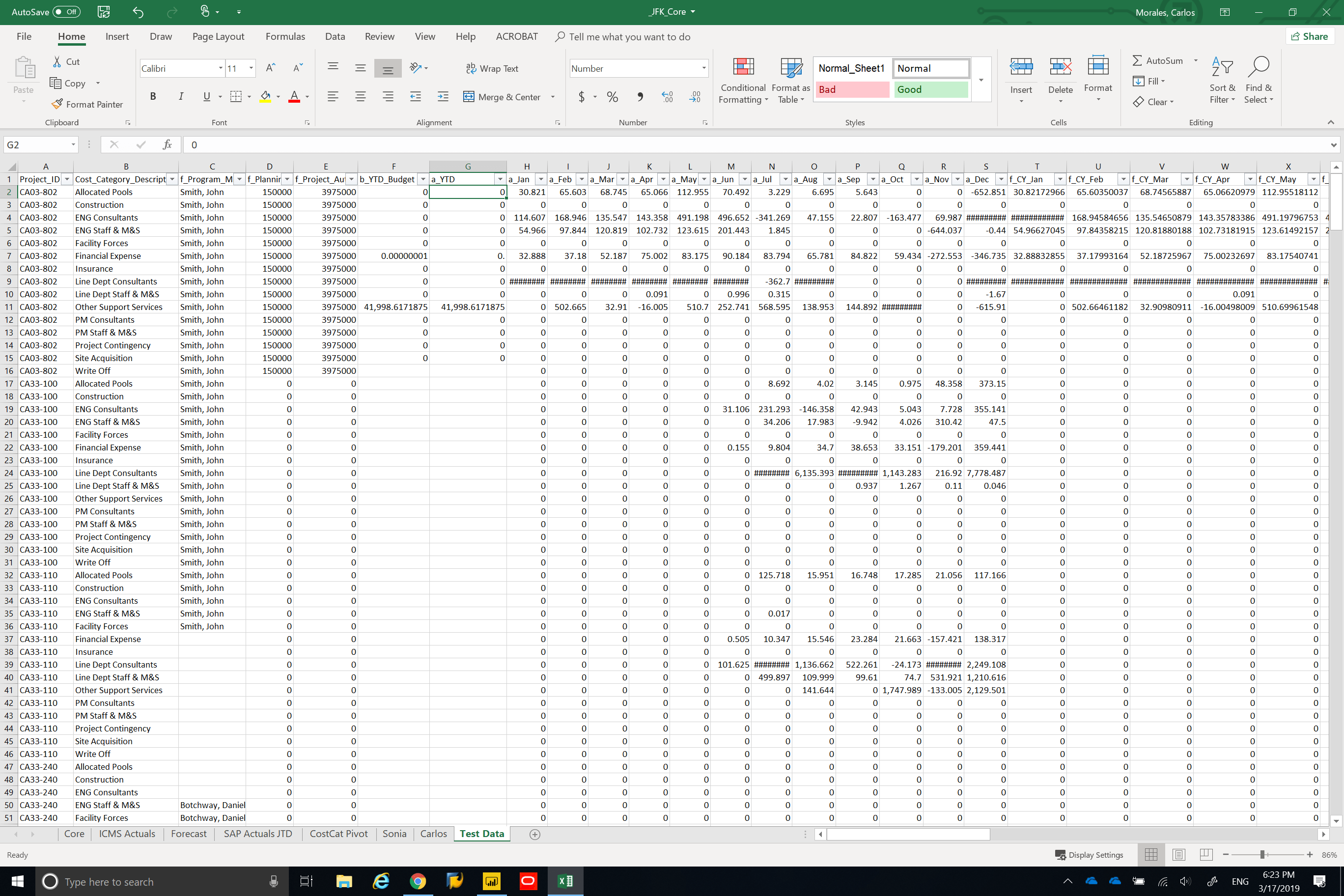
Task: Click the Percent Style icon
Action: coord(612,97)
